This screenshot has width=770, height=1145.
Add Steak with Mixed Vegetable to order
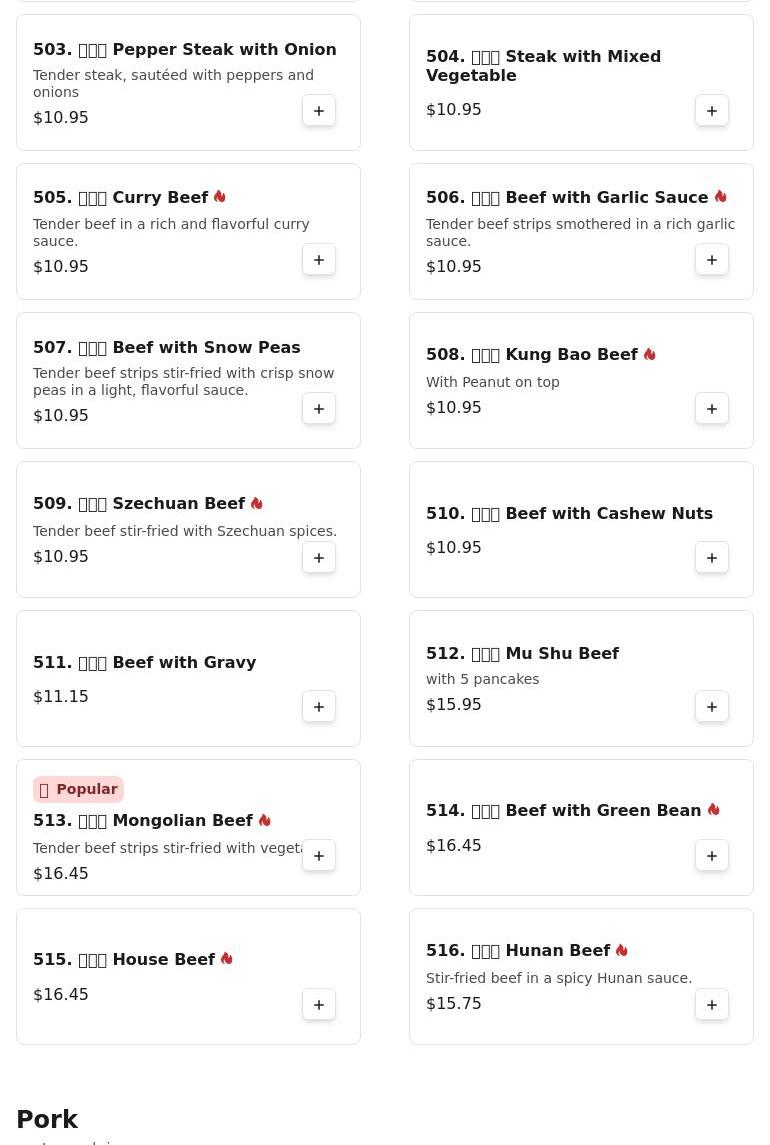click(712, 111)
